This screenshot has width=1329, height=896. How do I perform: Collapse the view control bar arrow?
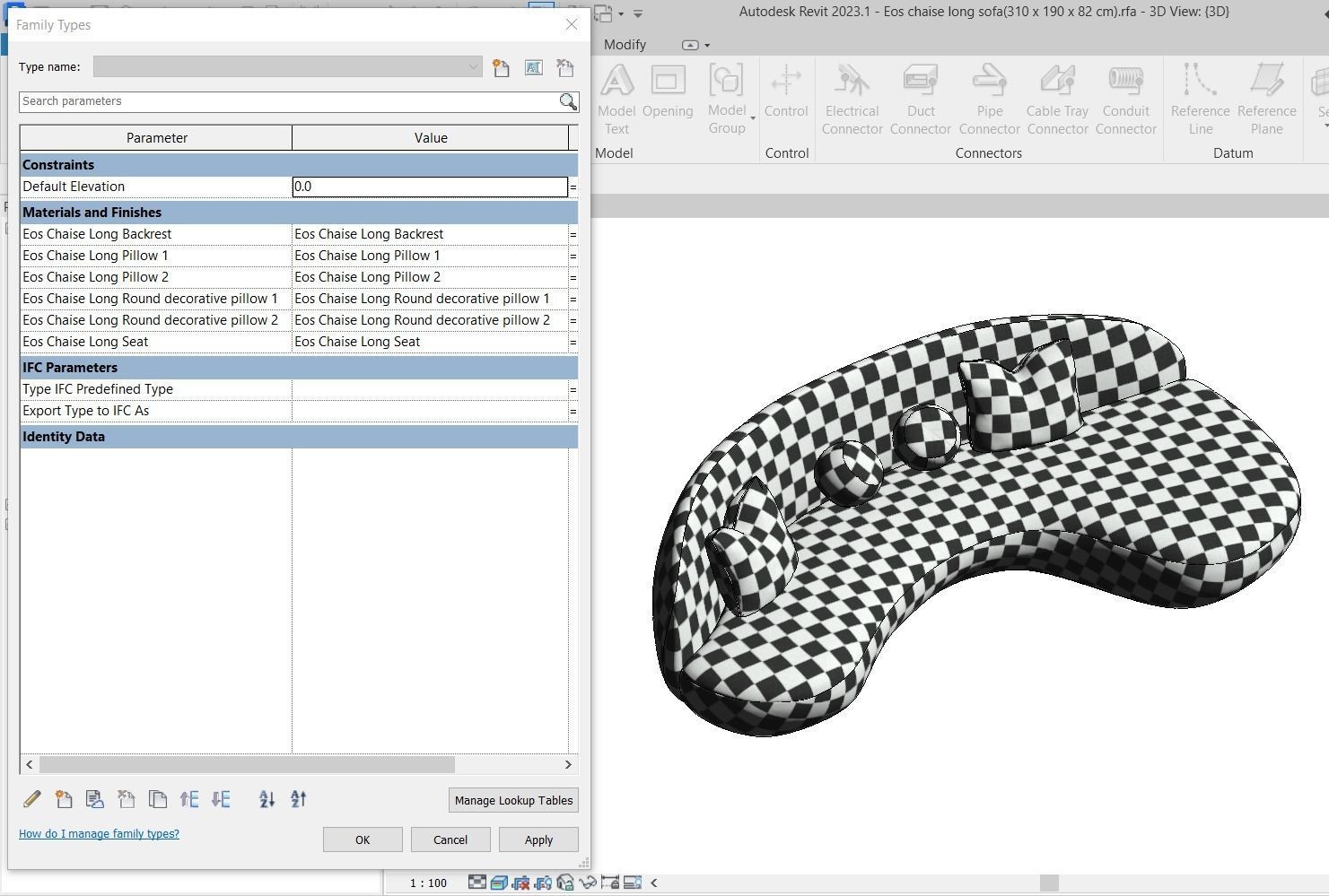(653, 883)
